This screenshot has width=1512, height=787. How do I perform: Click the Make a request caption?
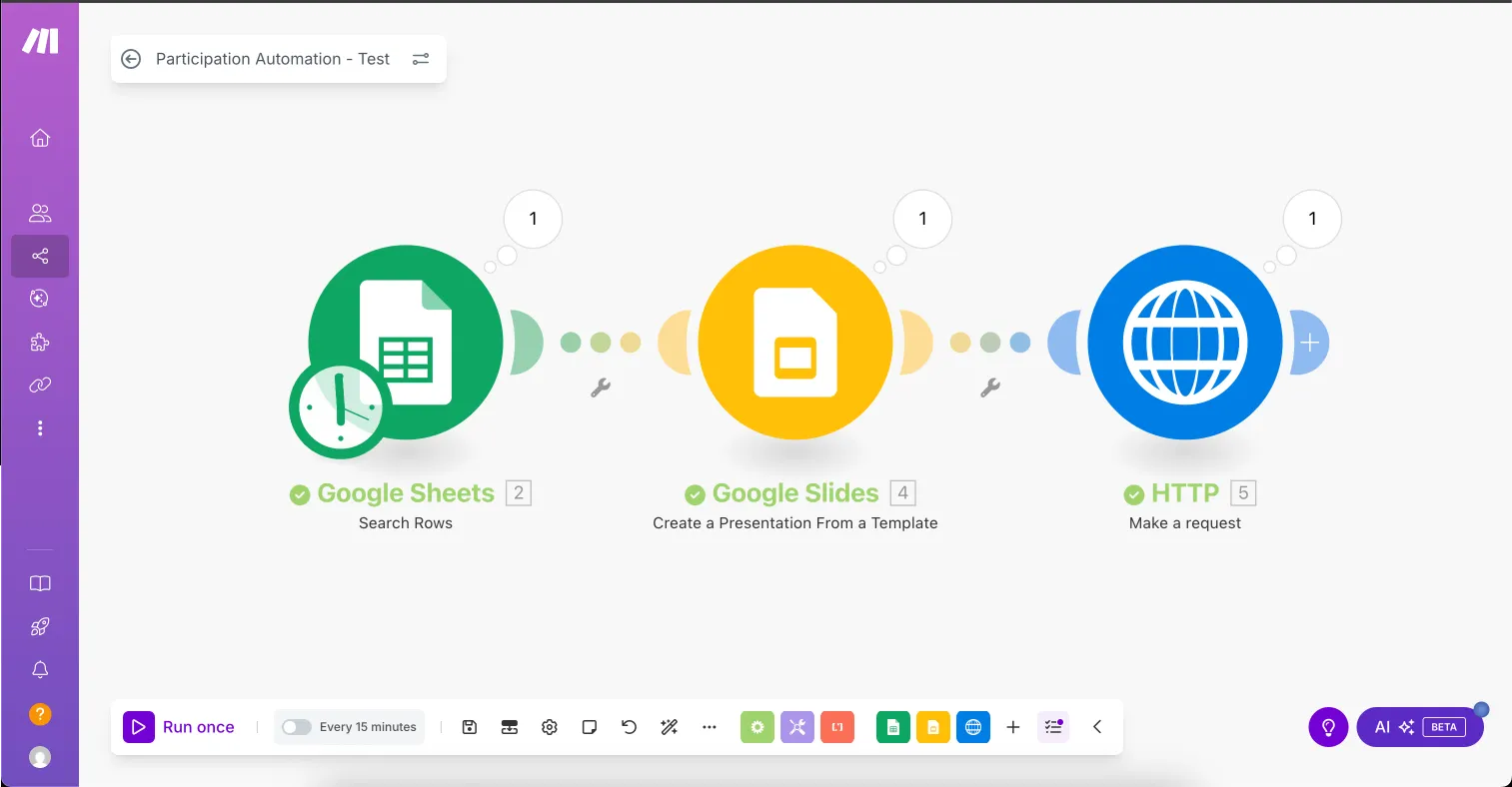coord(1185,523)
